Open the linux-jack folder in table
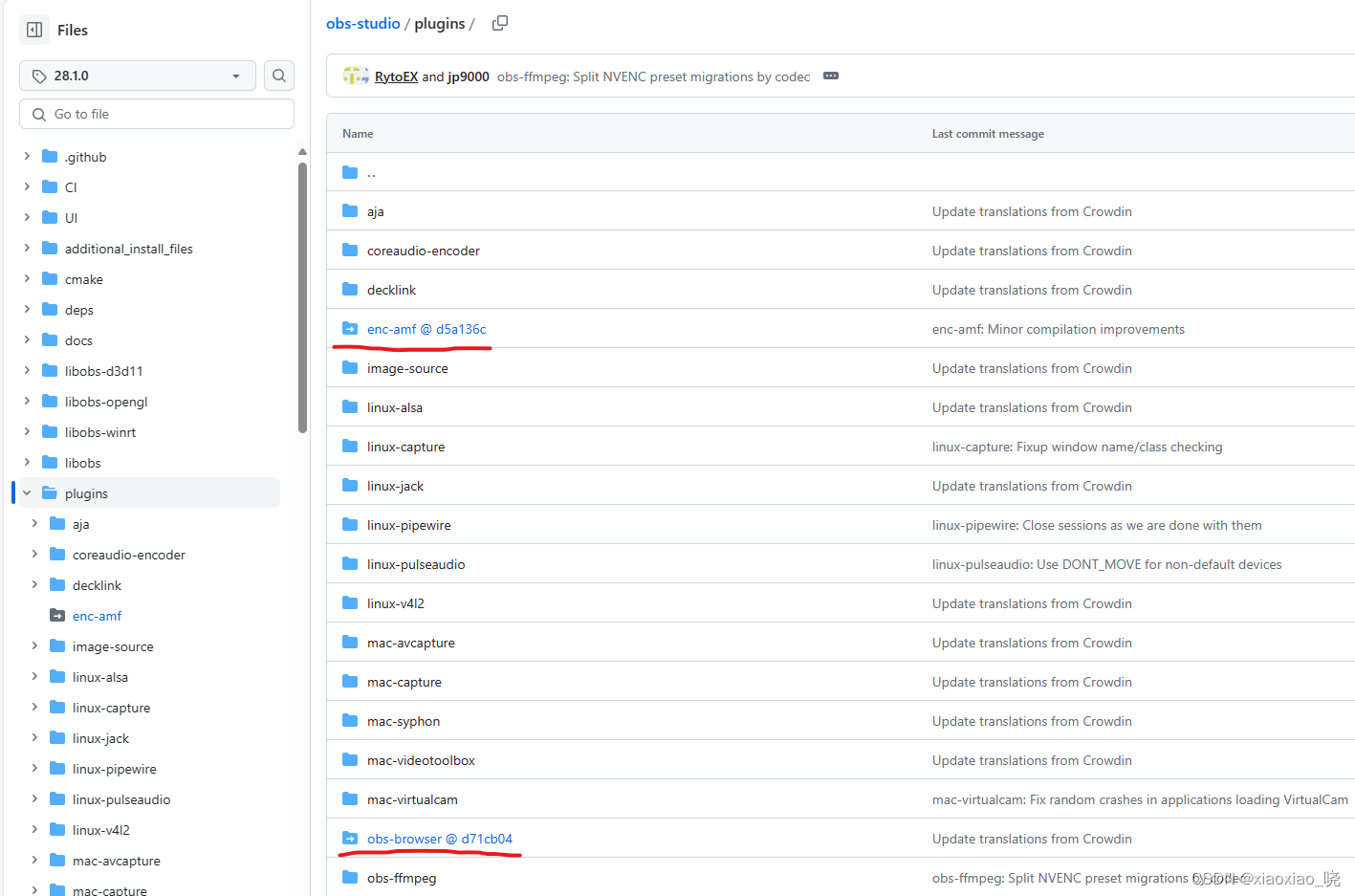This screenshot has width=1355, height=896. 395,486
